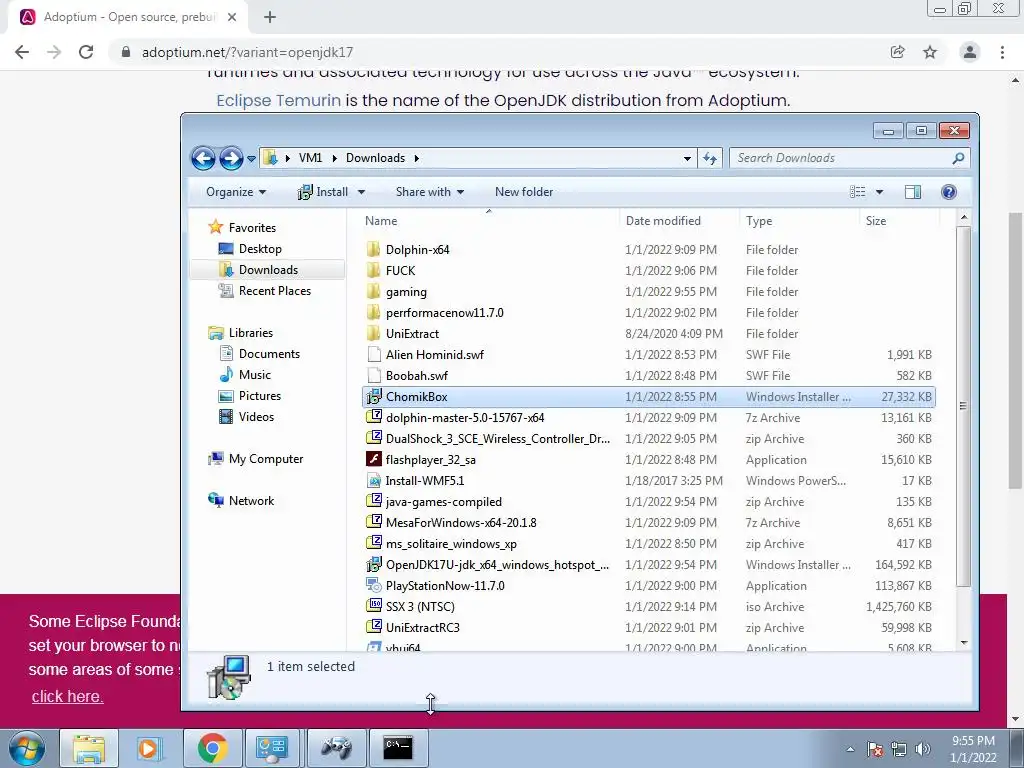The height and width of the screenshot is (768, 1024).
Task: Click volume icon in system tray
Action: pyautogui.click(x=923, y=749)
